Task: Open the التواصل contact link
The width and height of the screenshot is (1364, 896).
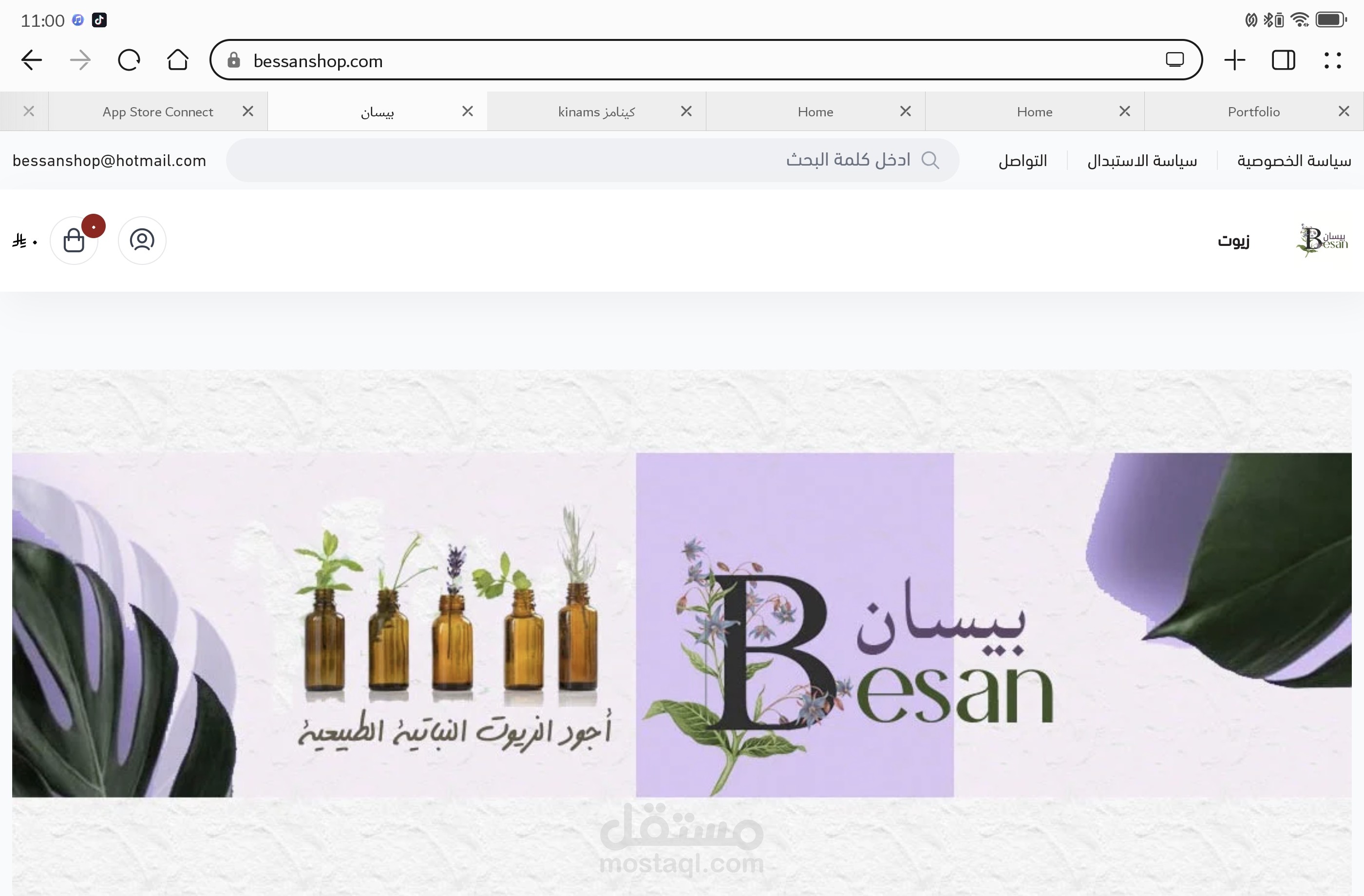Action: pyautogui.click(x=1023, y=161)
